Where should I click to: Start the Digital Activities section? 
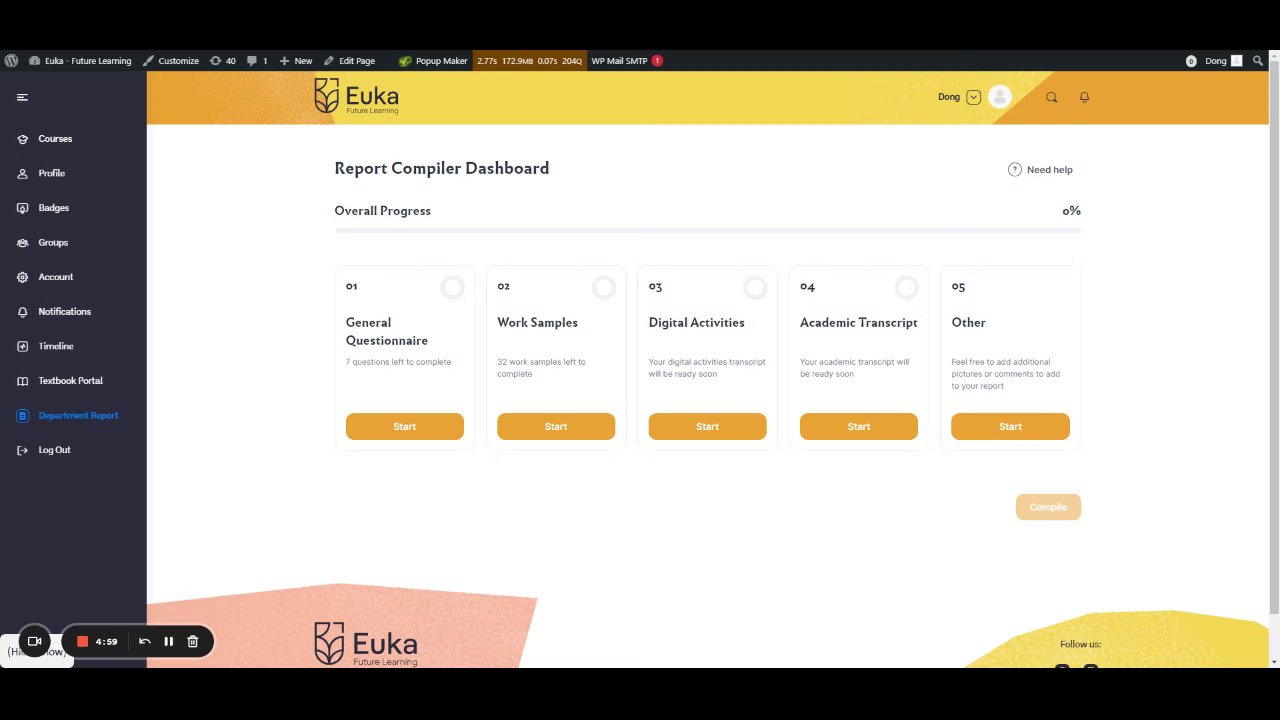tap(708, 426)
